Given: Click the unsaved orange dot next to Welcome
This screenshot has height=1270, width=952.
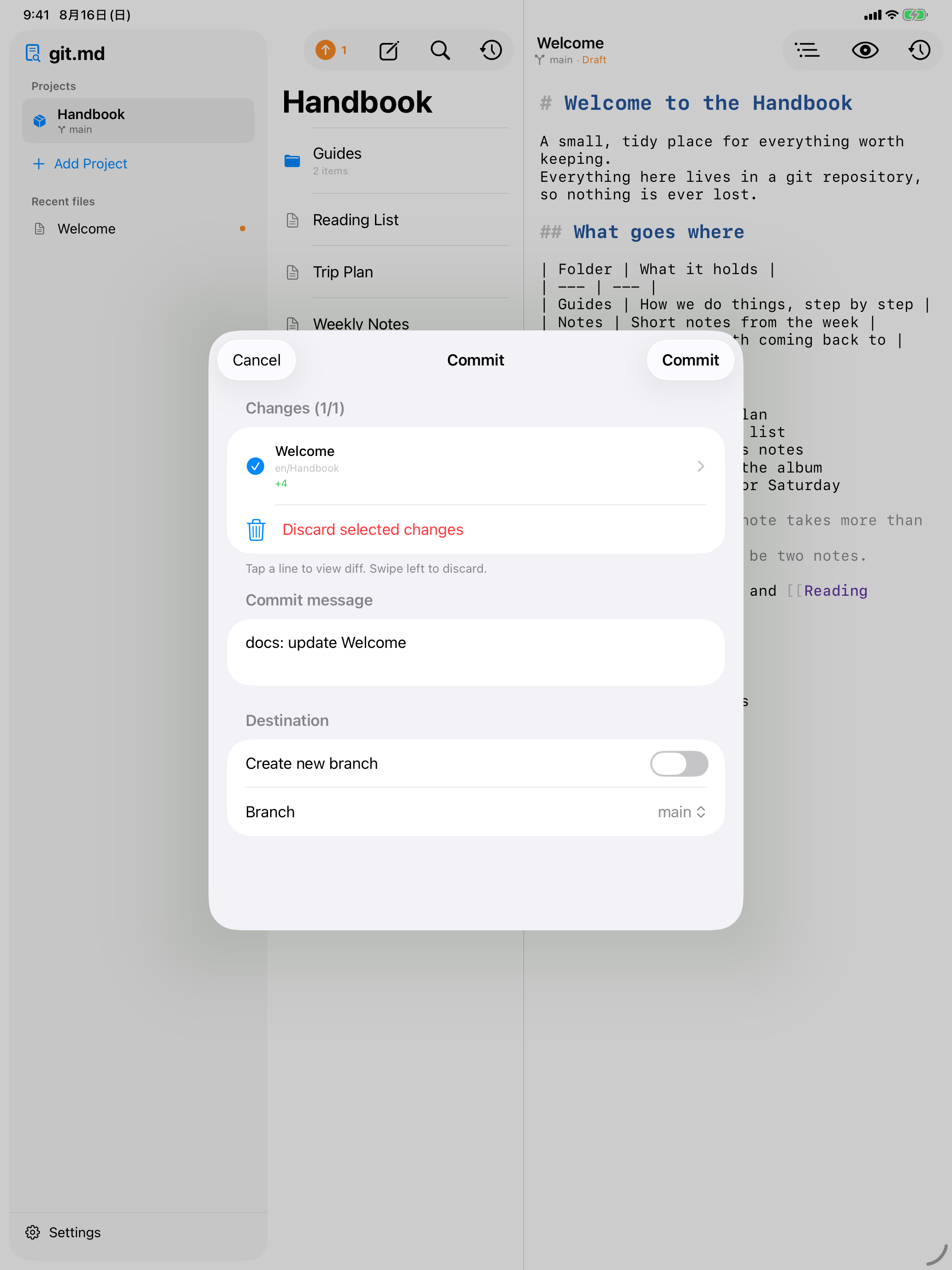Looking at the screenshot, I should click(242, 228).
